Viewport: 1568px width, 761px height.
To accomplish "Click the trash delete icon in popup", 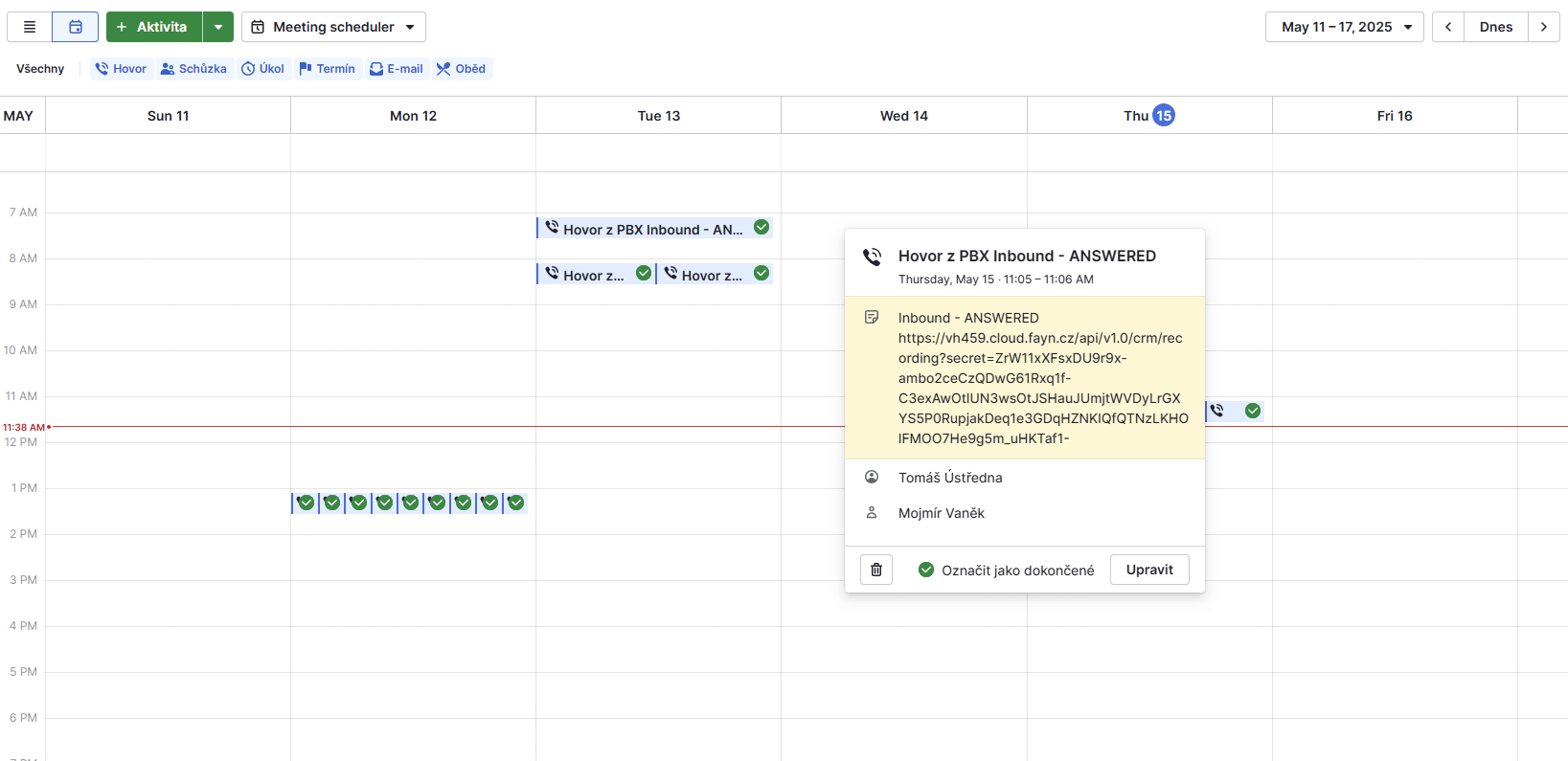I will (x=875, y=570).
